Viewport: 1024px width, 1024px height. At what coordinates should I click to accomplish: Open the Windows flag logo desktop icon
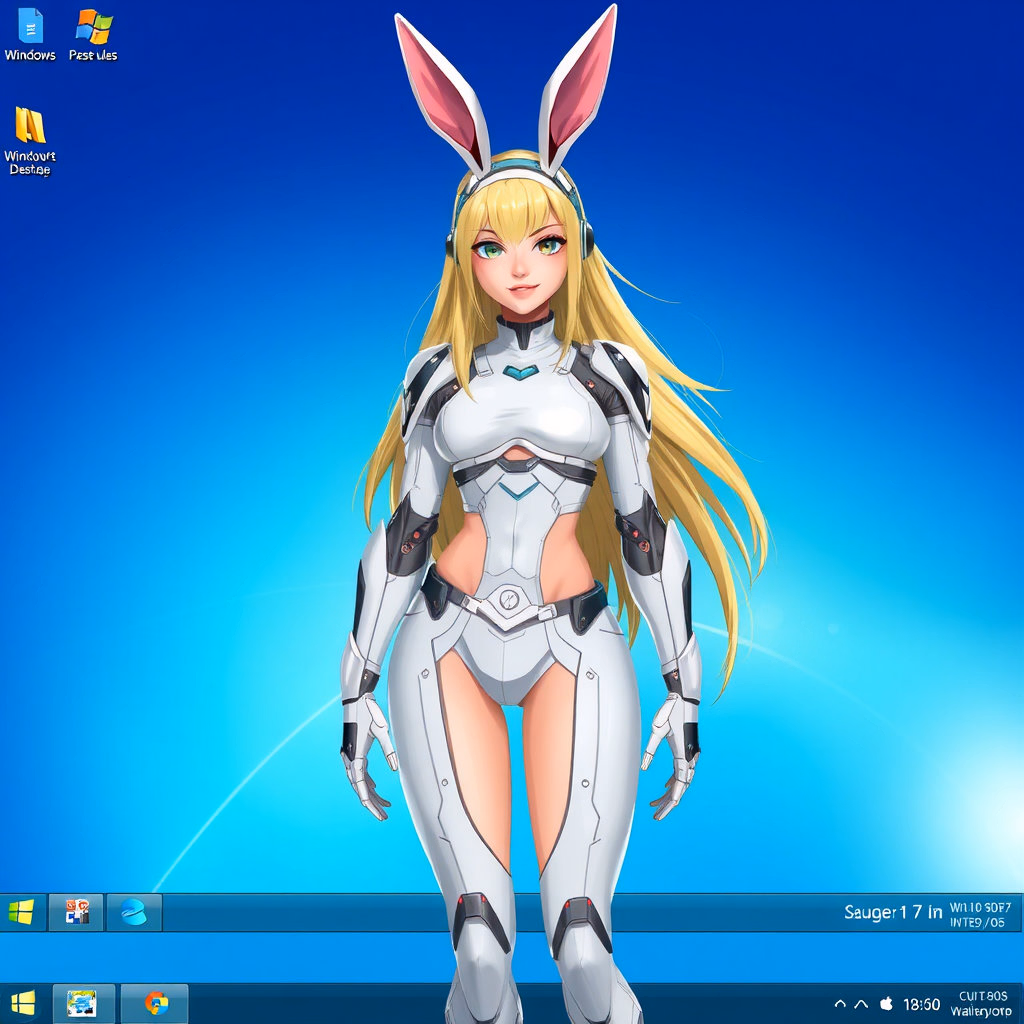point(93,25)
